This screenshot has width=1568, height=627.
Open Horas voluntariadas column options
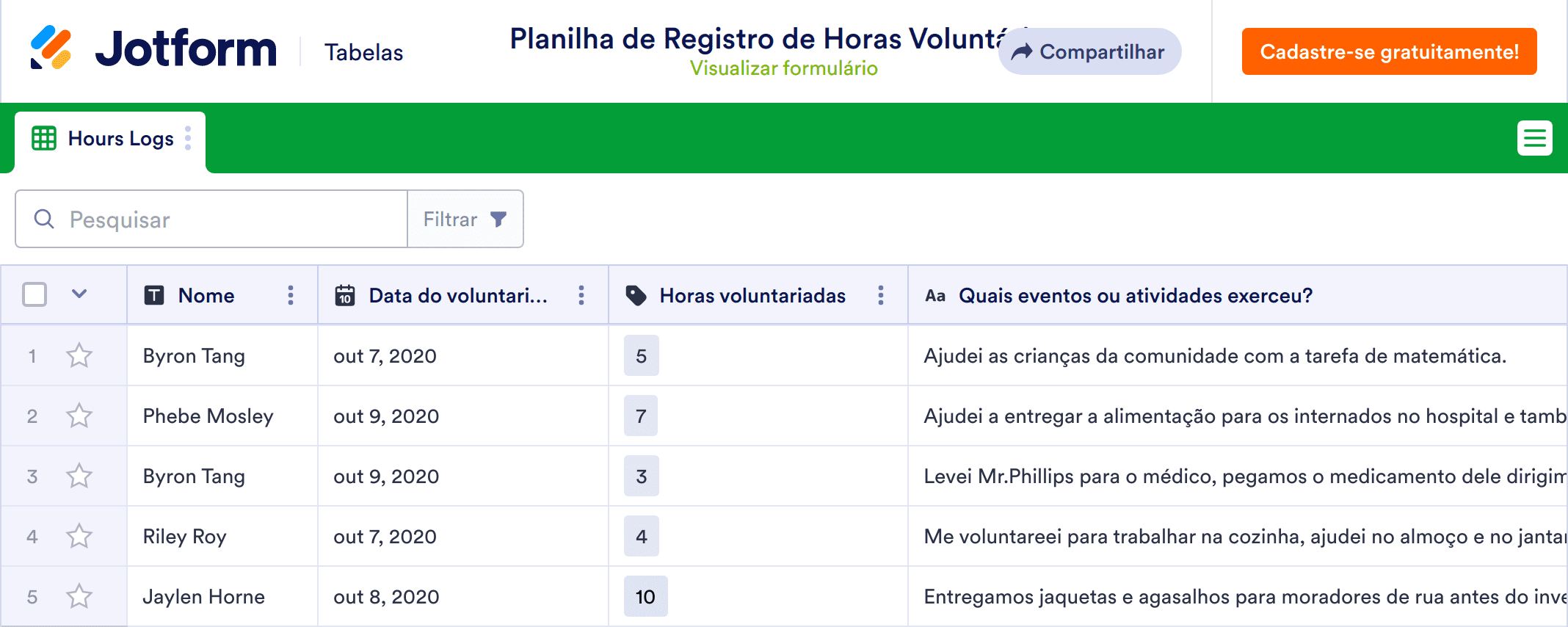pyautogui.click(x=881, y=295)
